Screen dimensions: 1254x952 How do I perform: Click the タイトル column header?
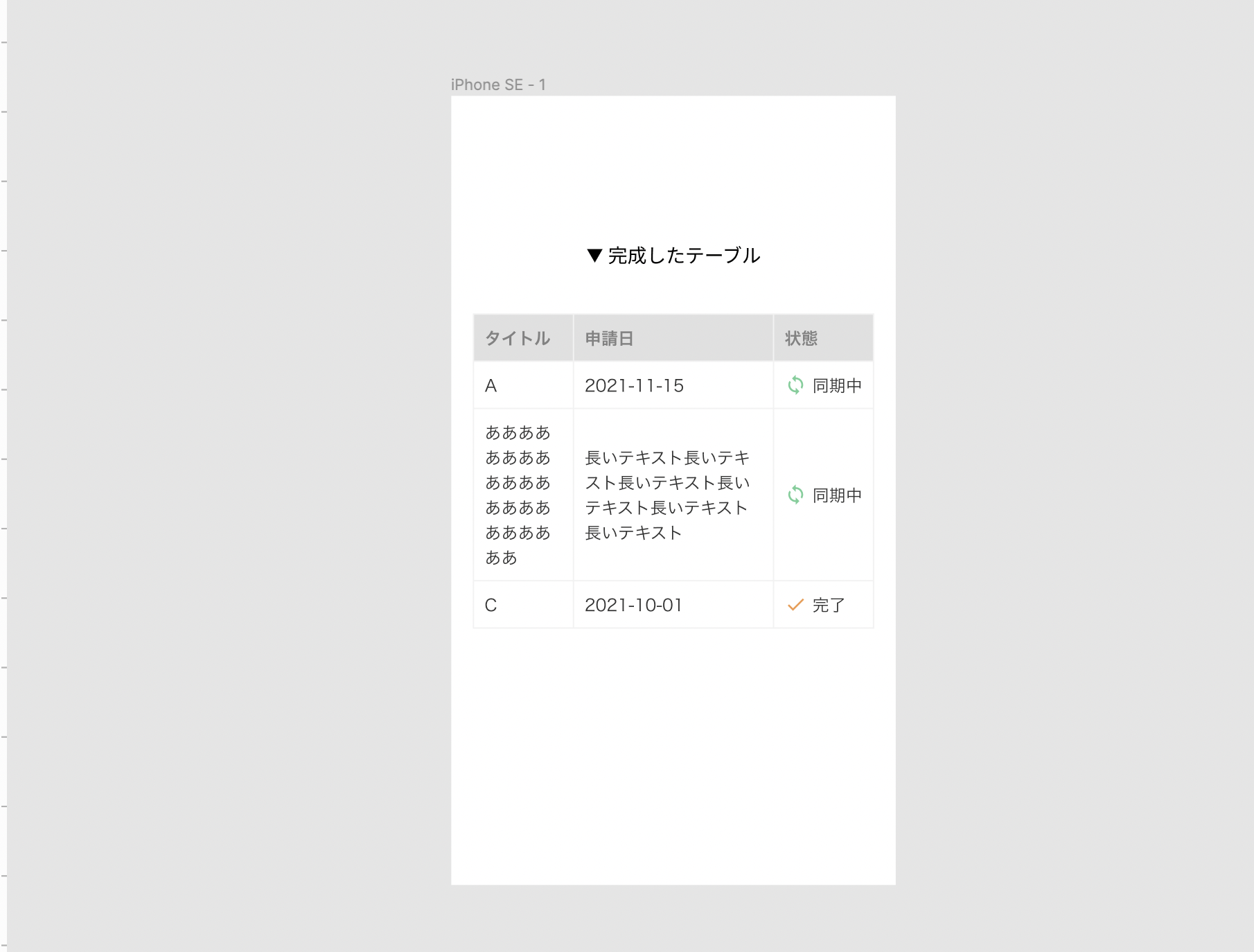coord(518,338)
